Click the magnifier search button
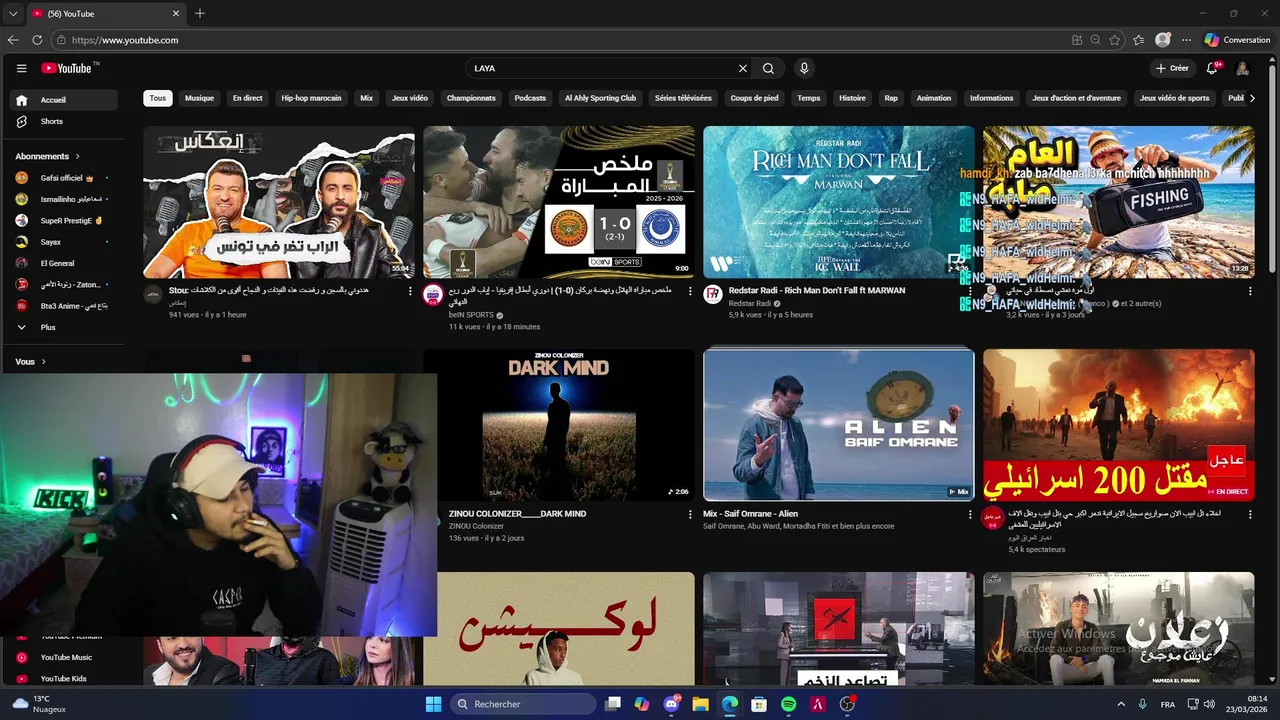The height and width of the screenshot is (720, 1280). [x=768, y=68]
